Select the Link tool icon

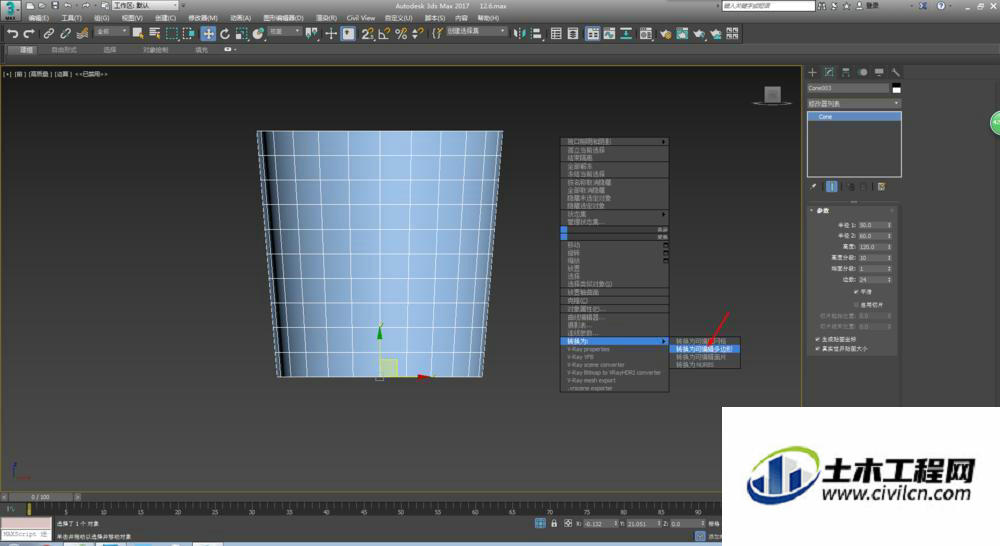pos(48,34)
